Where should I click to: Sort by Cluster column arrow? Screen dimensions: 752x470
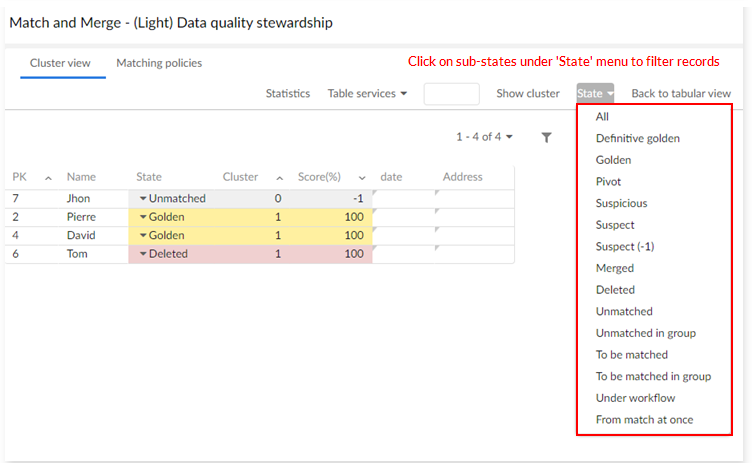click(279, 178)
